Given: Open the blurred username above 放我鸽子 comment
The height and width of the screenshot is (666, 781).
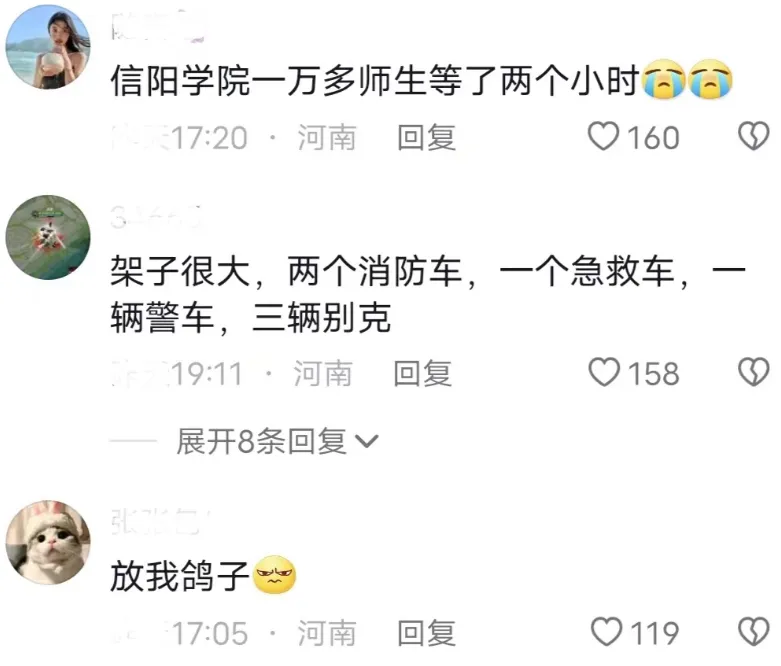Looking at the screenshot, I should click(x=161, y=522).
